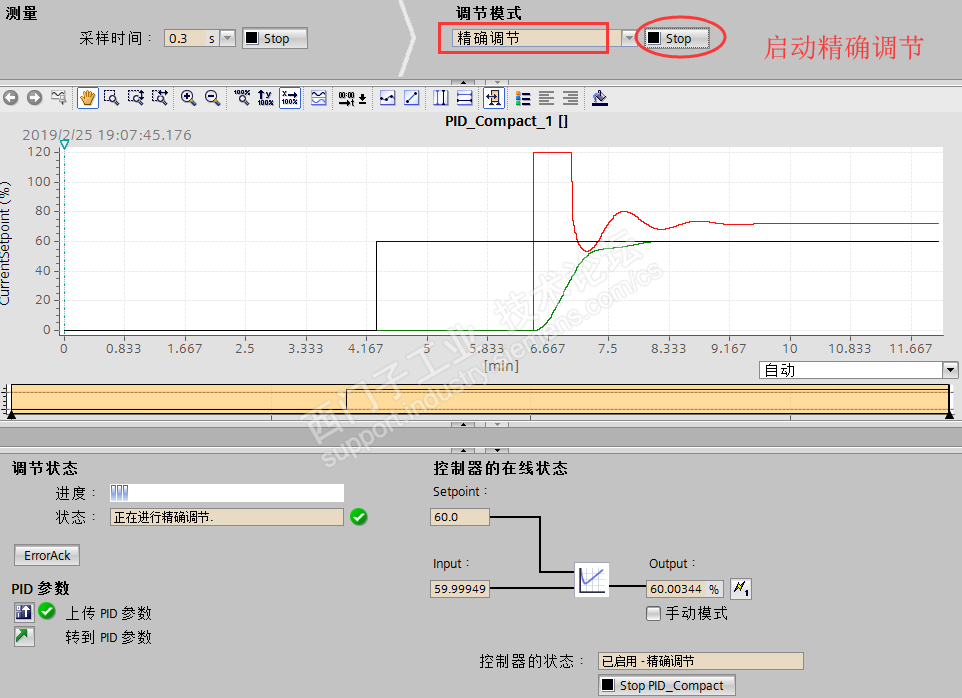Click the align legend right icon
962x698 pixels.
571,98
